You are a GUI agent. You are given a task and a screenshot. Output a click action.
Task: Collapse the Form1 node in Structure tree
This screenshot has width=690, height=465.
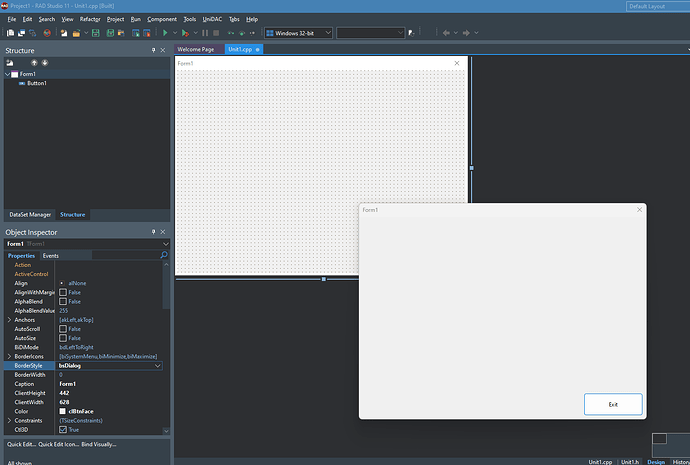7,74
